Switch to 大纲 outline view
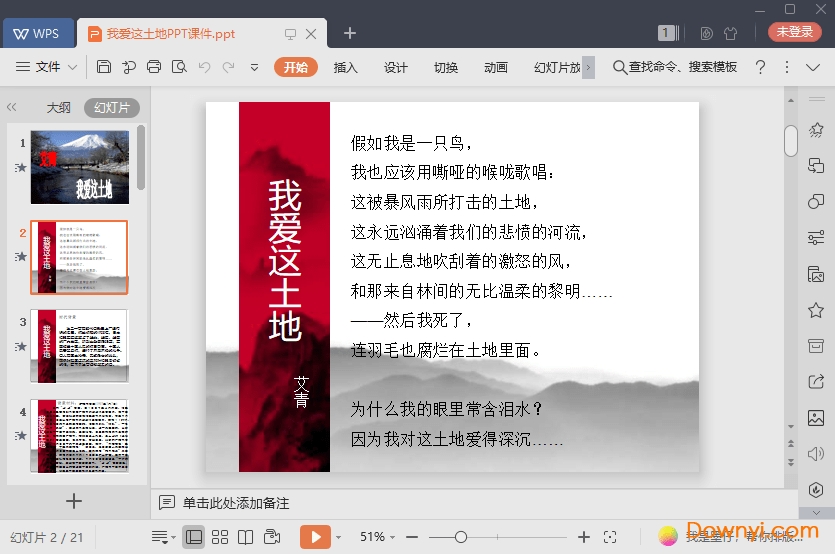 59,108
